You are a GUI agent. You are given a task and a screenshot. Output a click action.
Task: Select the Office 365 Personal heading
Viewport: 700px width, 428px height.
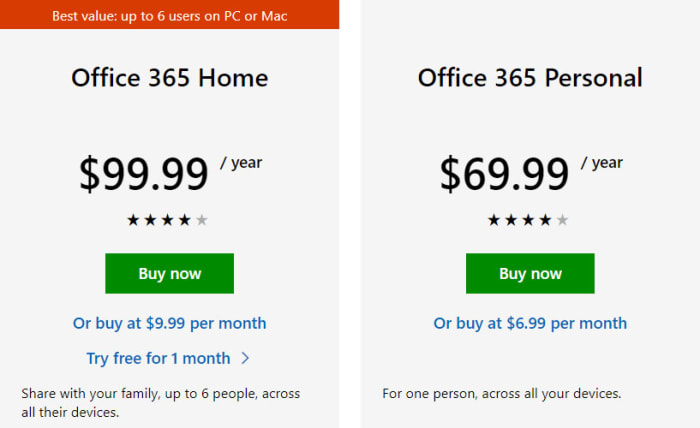pos(530,78)
